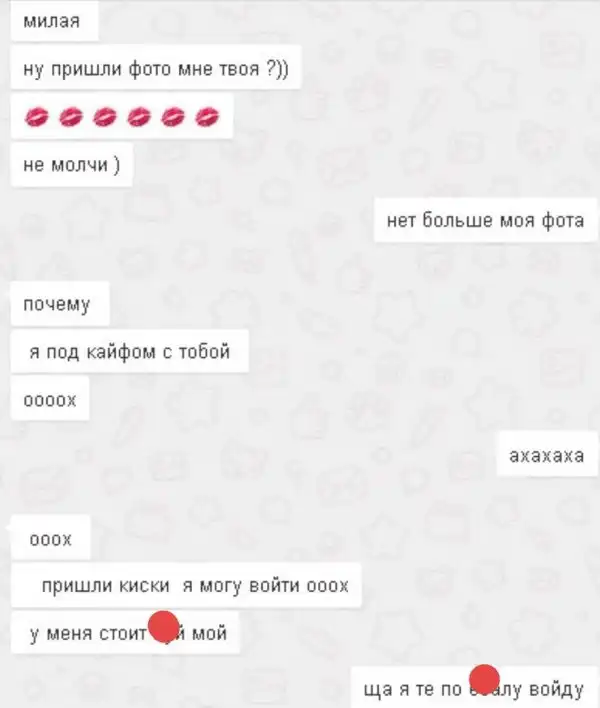Select the "милая" message bubble

(54, 21)
